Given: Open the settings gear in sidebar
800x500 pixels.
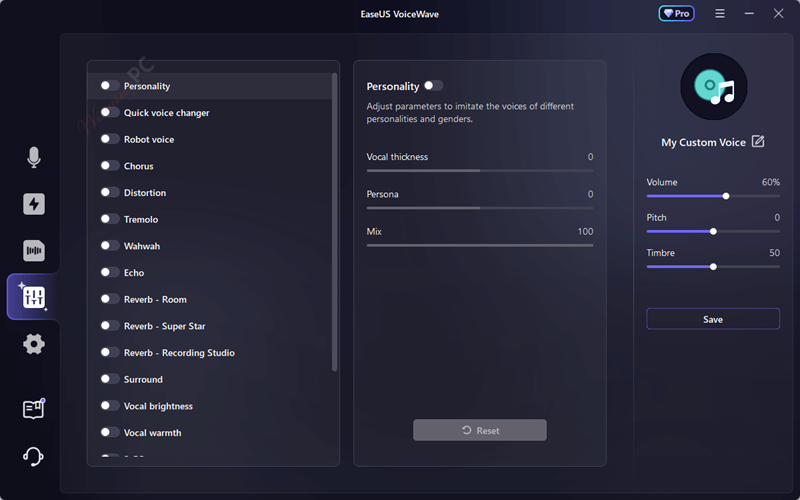Looking at the screenshot, I should [34, 344].
